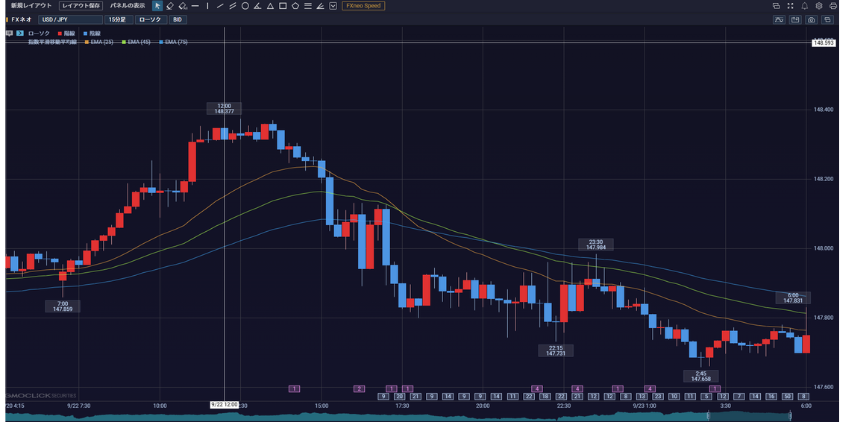Click the FXneo Speed button
Screen dimensions: 844x422
pyautogui.click(x=363, y=6)
